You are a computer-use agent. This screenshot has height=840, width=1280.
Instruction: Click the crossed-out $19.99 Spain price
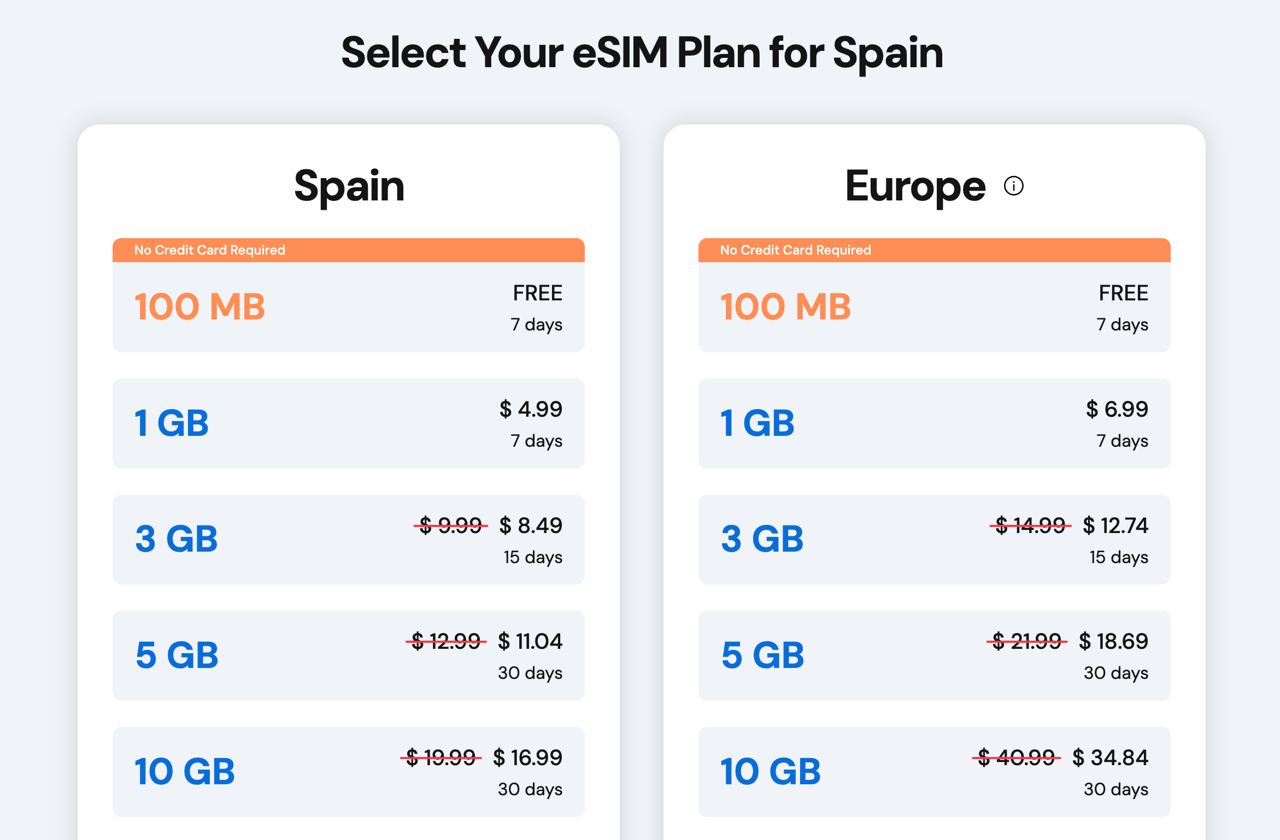click(x=441, y=757)
